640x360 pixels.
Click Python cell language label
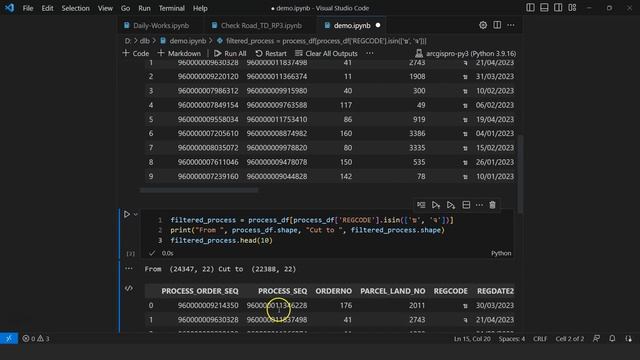(x=501, y=253)
